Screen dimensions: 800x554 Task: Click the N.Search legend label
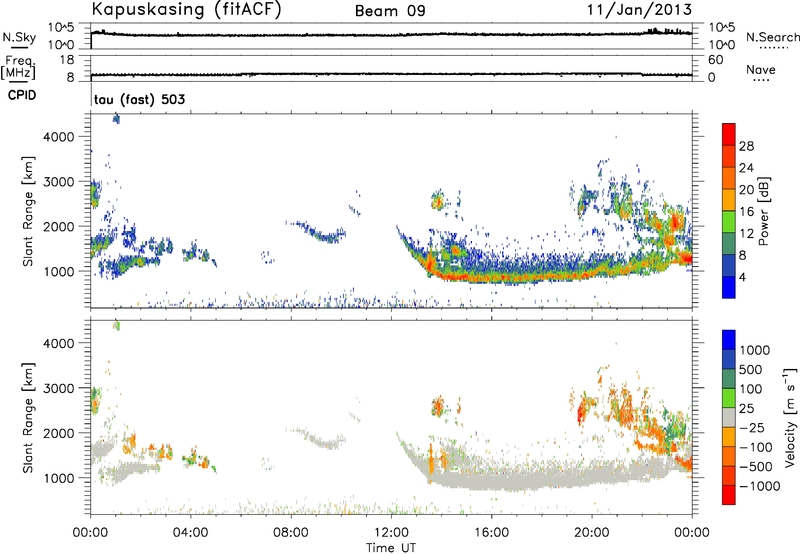tap(772, 37)
